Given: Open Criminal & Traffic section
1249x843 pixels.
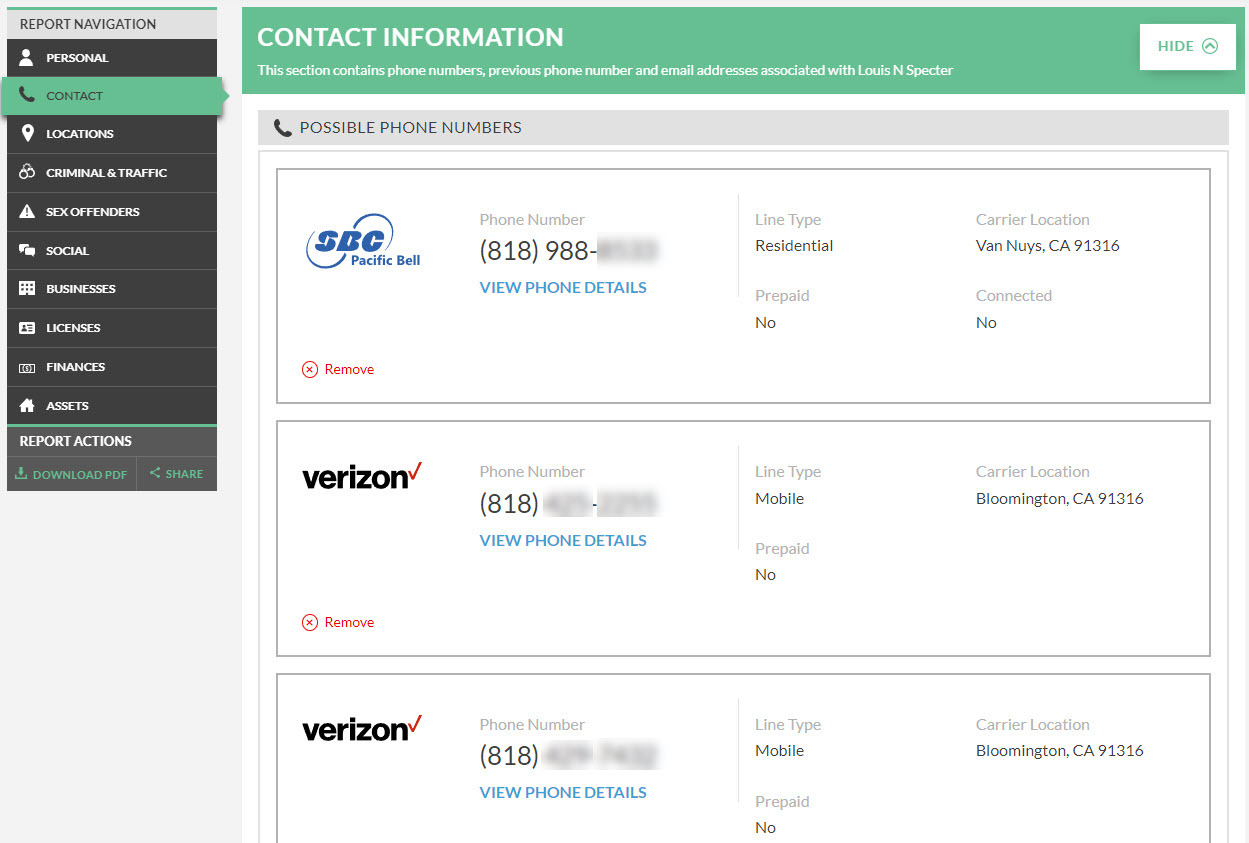Looking at the screenshot, I should pos(112,173).
